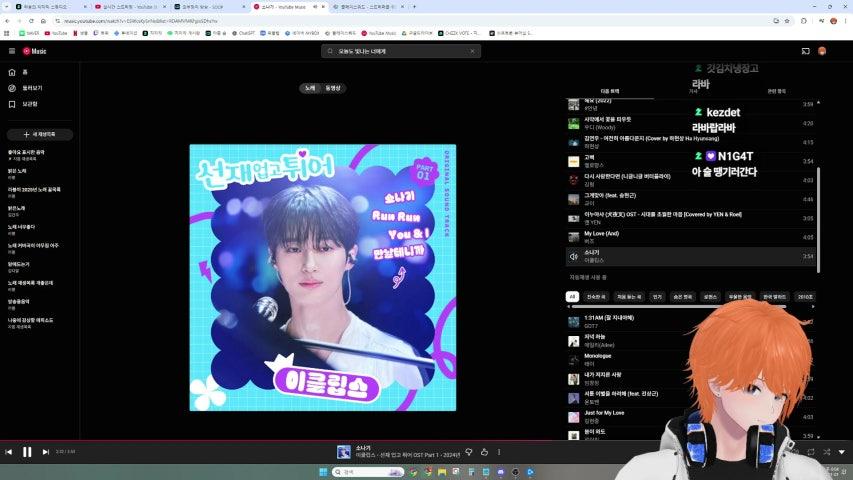Bookmark this page with star icon
Viewport: 853px width, 480px height.
(x=787, y=21)
